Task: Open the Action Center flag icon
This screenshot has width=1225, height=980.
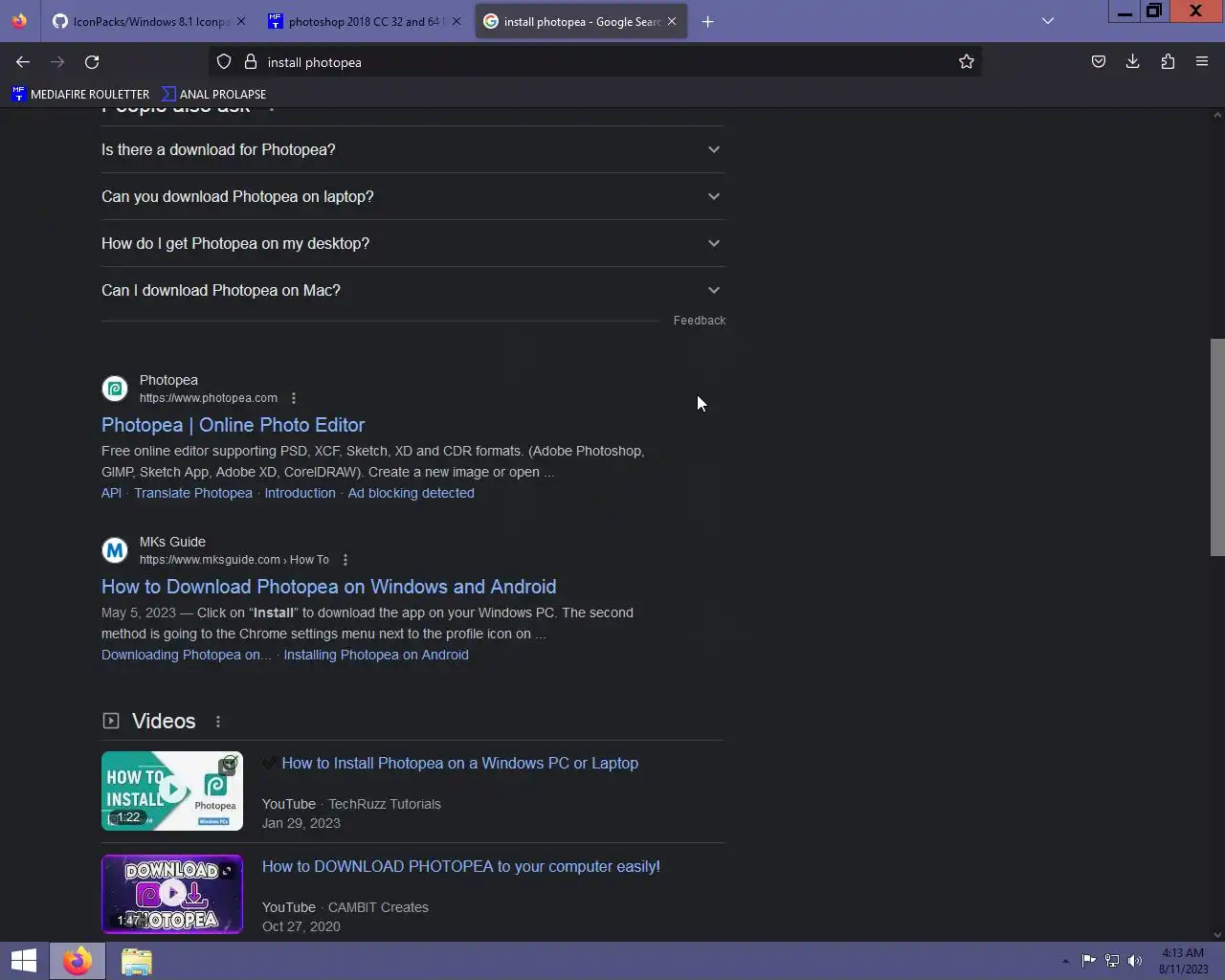Action: tap(1089, 961)
